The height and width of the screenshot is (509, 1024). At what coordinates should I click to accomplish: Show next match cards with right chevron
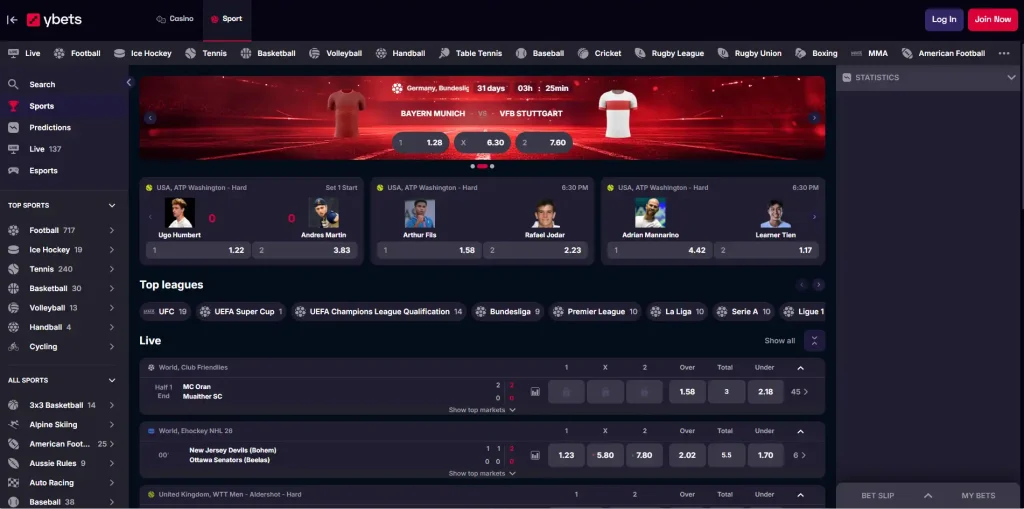pyautogui.click(x=814, y=217)
